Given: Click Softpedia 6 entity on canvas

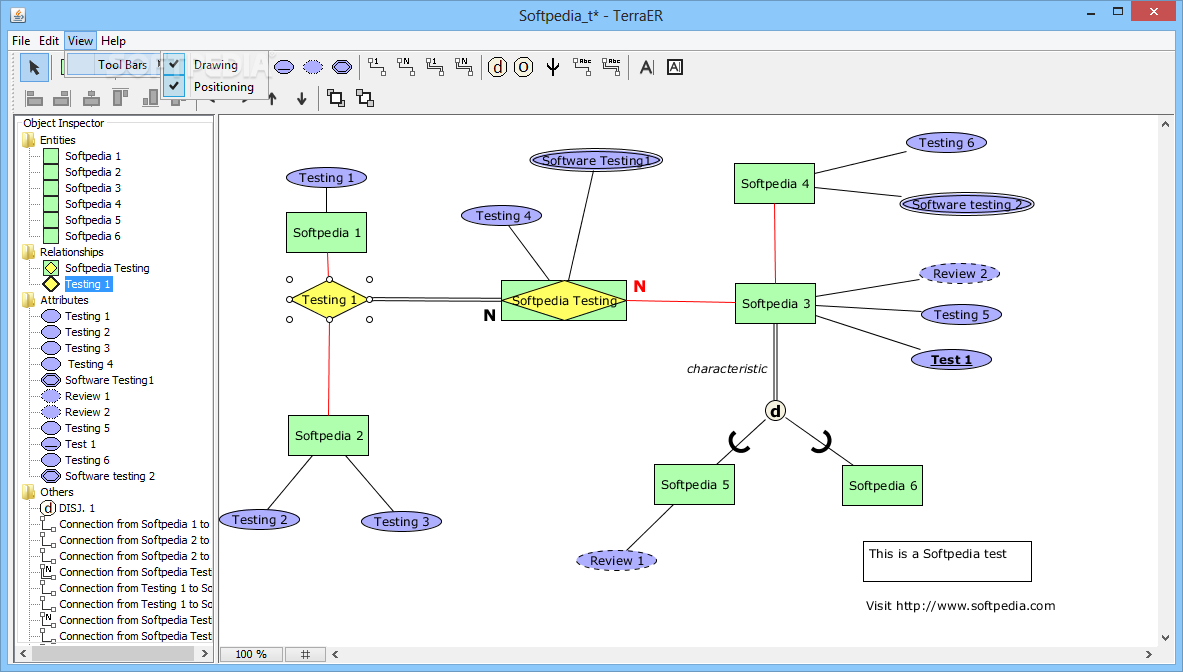Looking at the screenshot, I should pos(883,485).
